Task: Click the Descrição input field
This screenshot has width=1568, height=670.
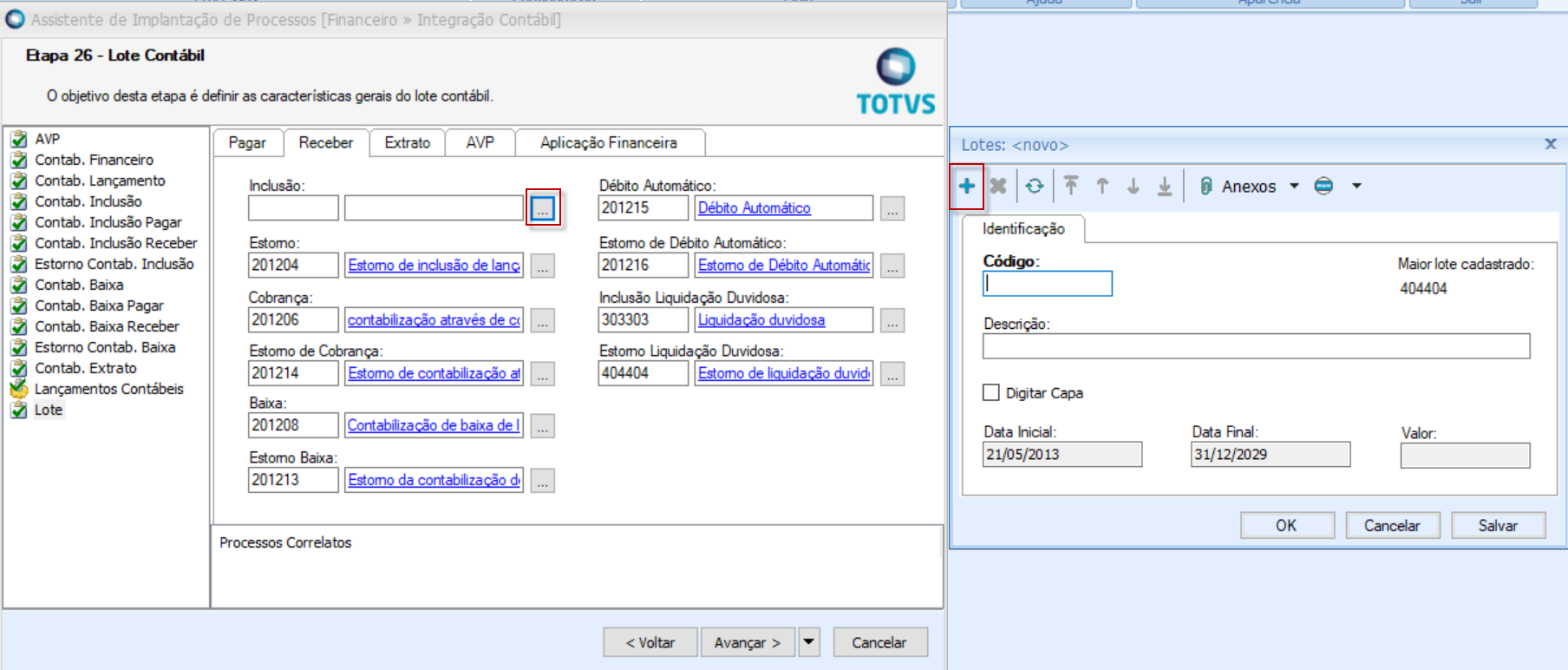Action: [x=1256, y=346]
